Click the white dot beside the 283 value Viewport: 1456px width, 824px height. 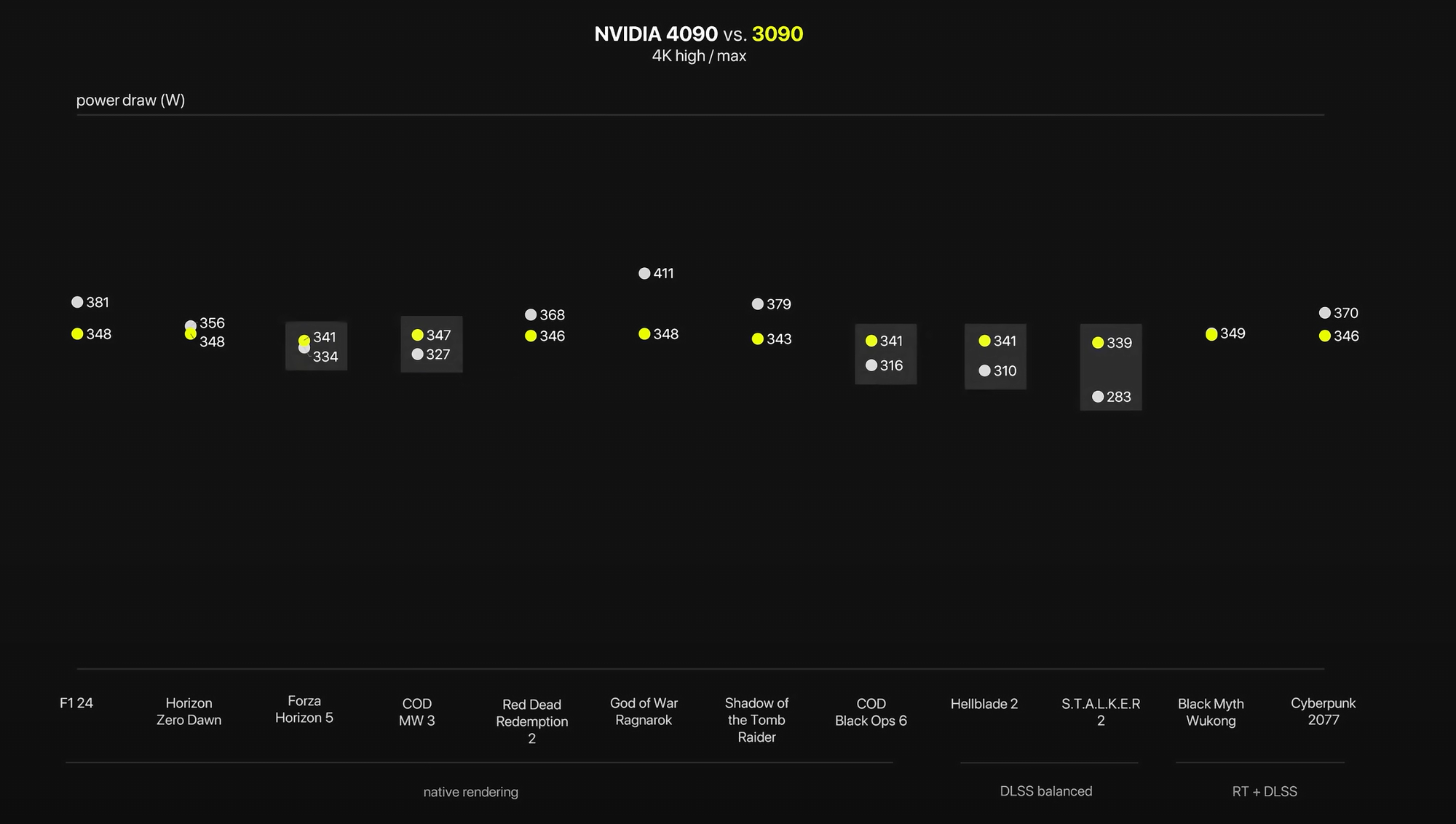tap(1098, 397)
